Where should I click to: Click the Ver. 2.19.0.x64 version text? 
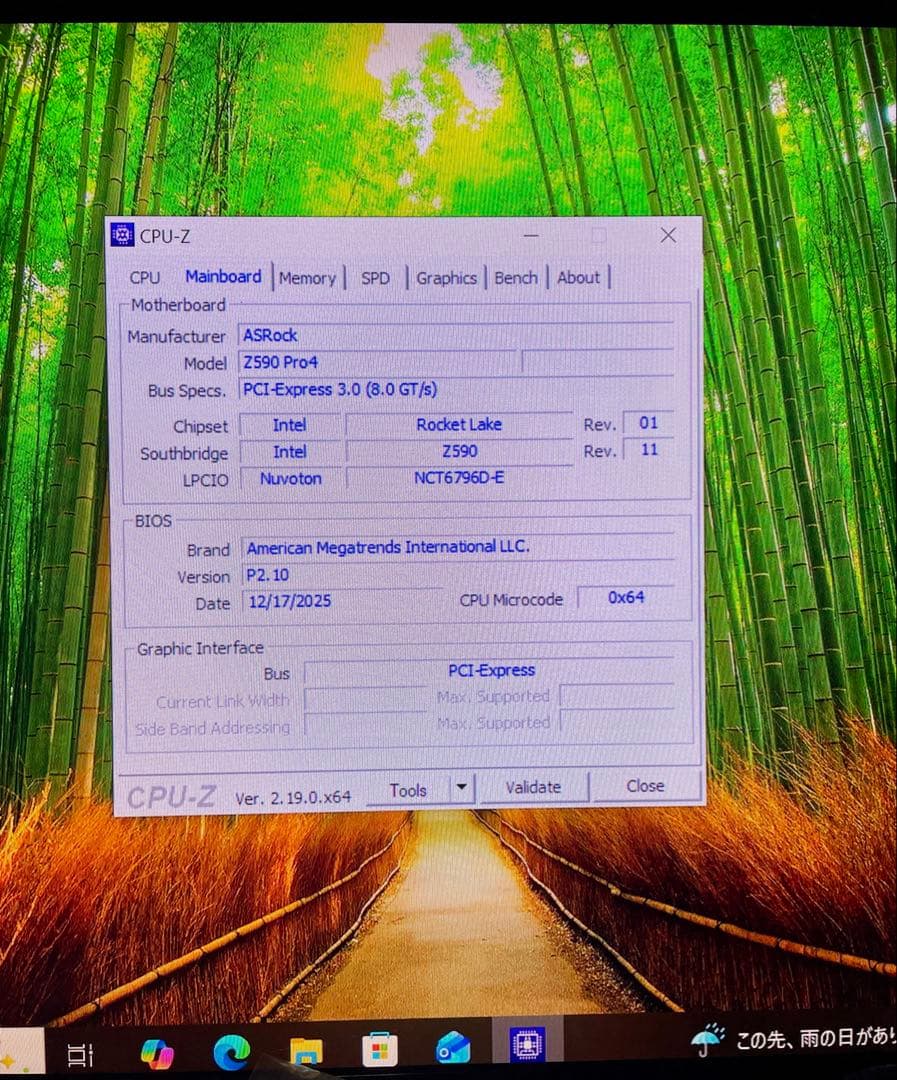point(293,798)
